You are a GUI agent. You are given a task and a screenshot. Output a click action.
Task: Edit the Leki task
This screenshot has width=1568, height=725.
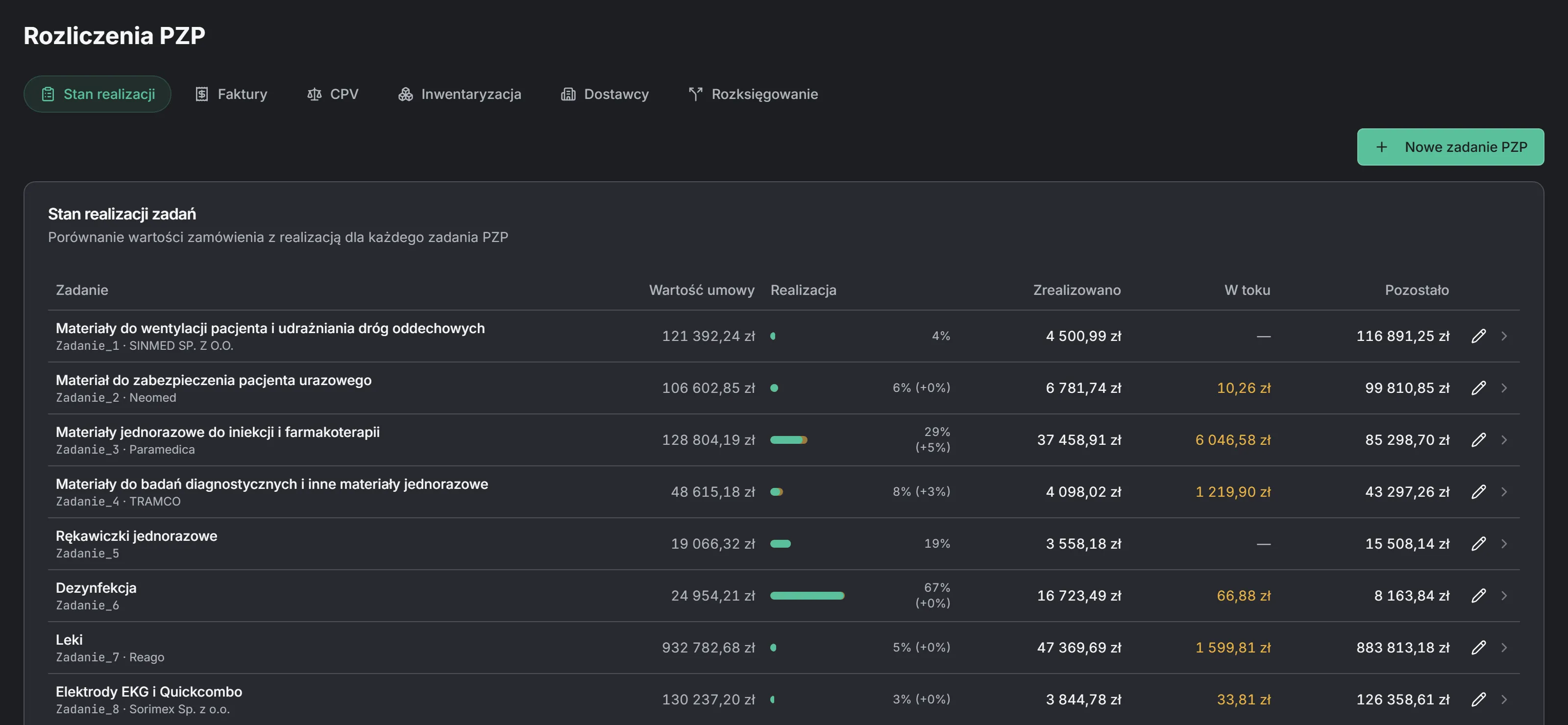tap(1478, 647)
